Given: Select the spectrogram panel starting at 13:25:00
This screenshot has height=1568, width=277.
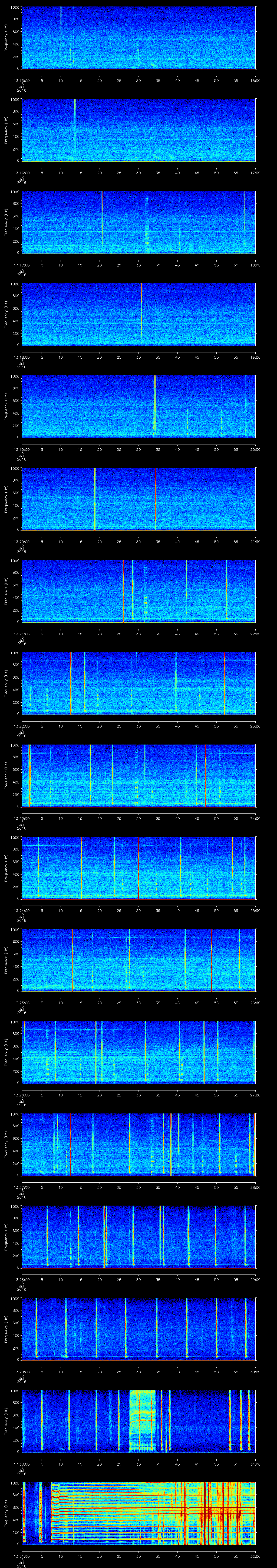Looking at the screenshot, I should click(139, 960).
